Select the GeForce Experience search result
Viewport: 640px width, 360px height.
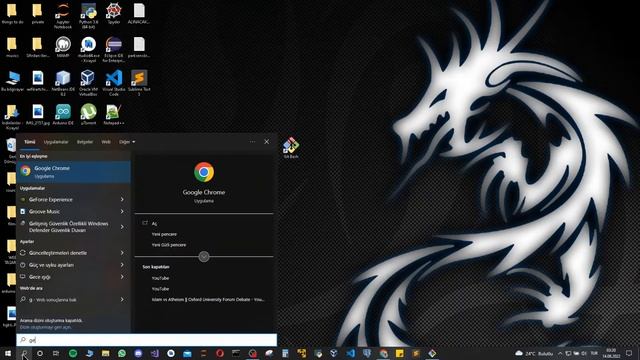(67, 199)
